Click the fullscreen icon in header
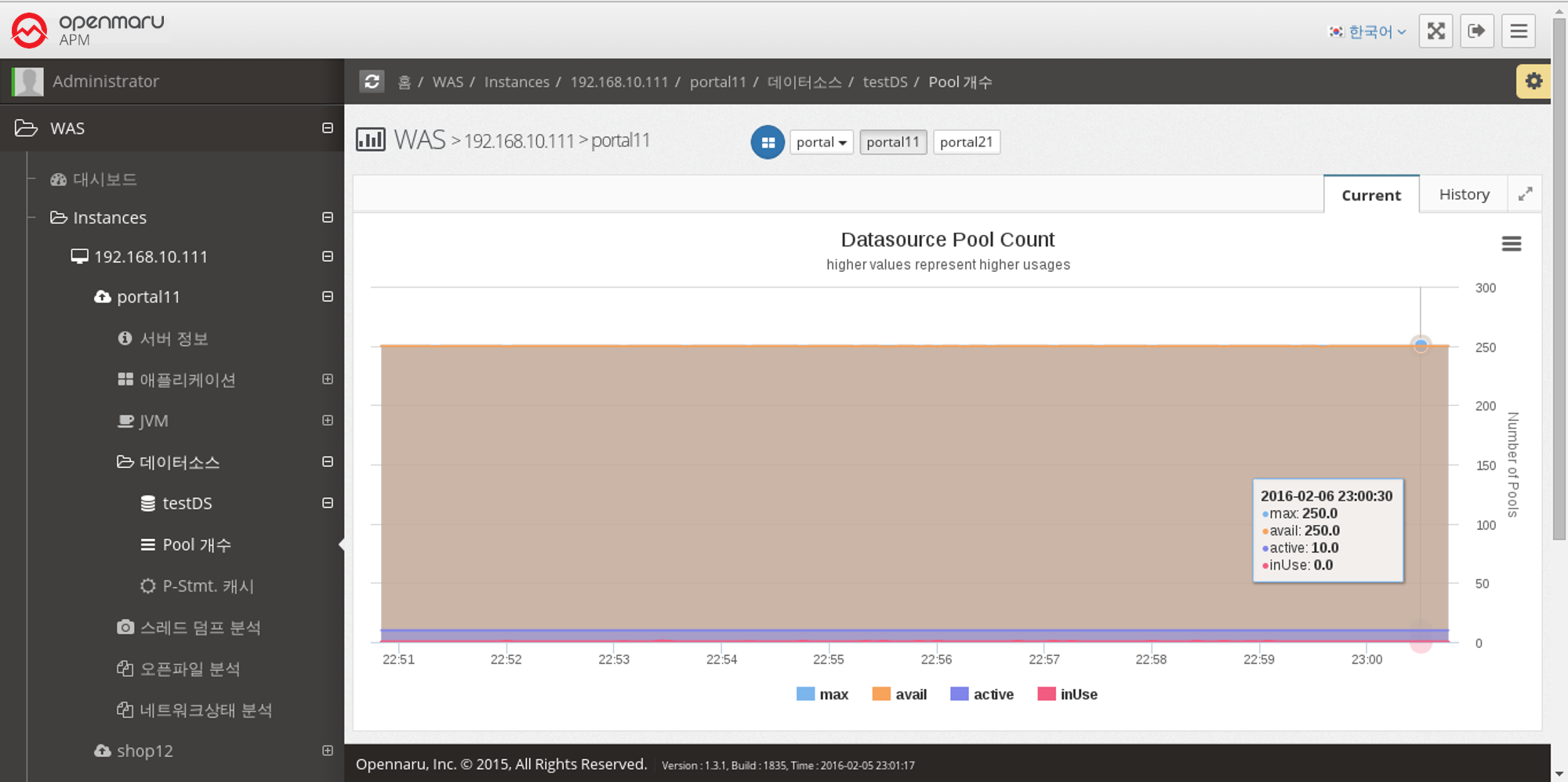1568x782 pixels. coord(1436,31)
